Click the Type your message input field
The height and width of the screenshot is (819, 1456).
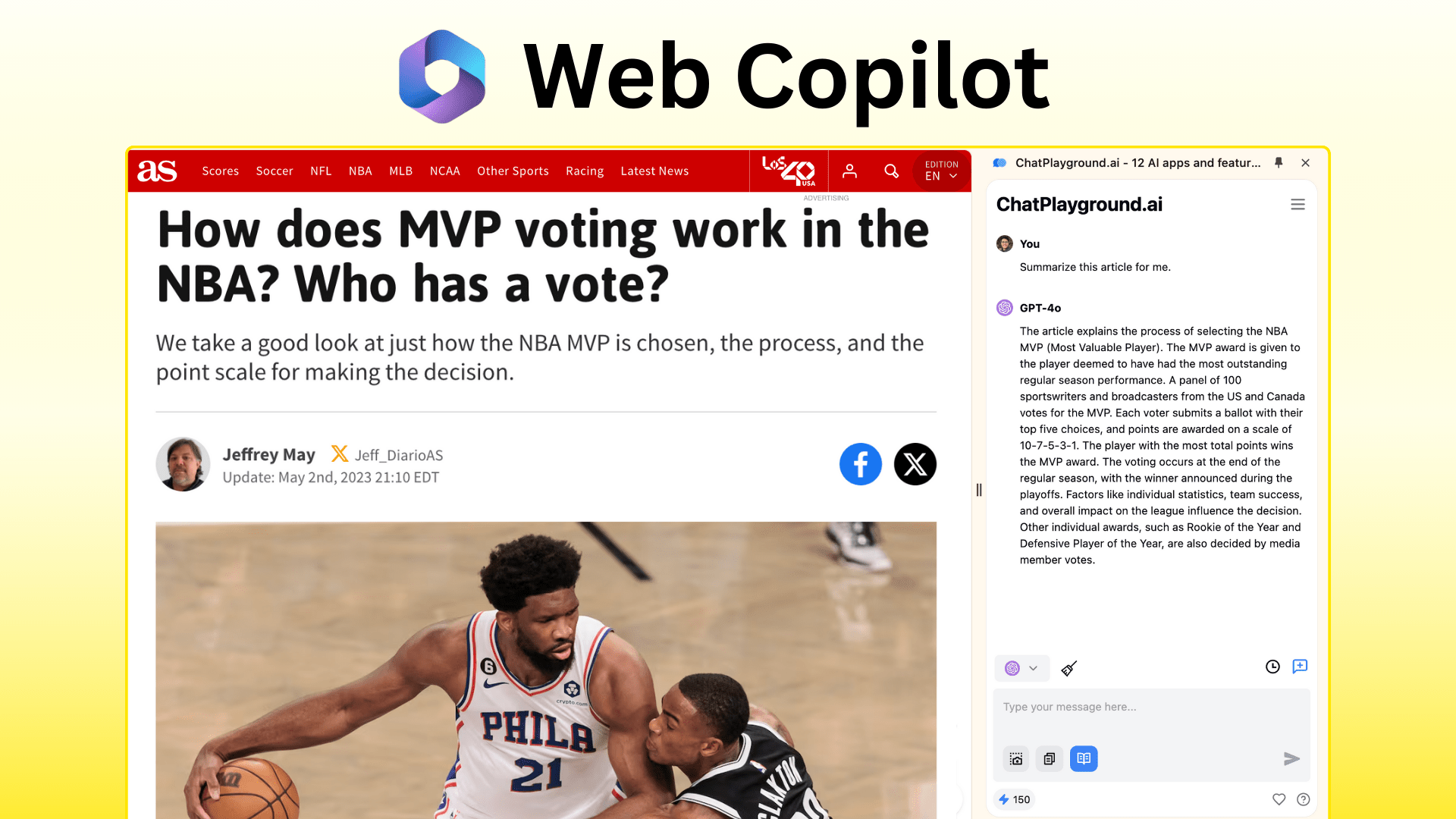pos(1150,707)
